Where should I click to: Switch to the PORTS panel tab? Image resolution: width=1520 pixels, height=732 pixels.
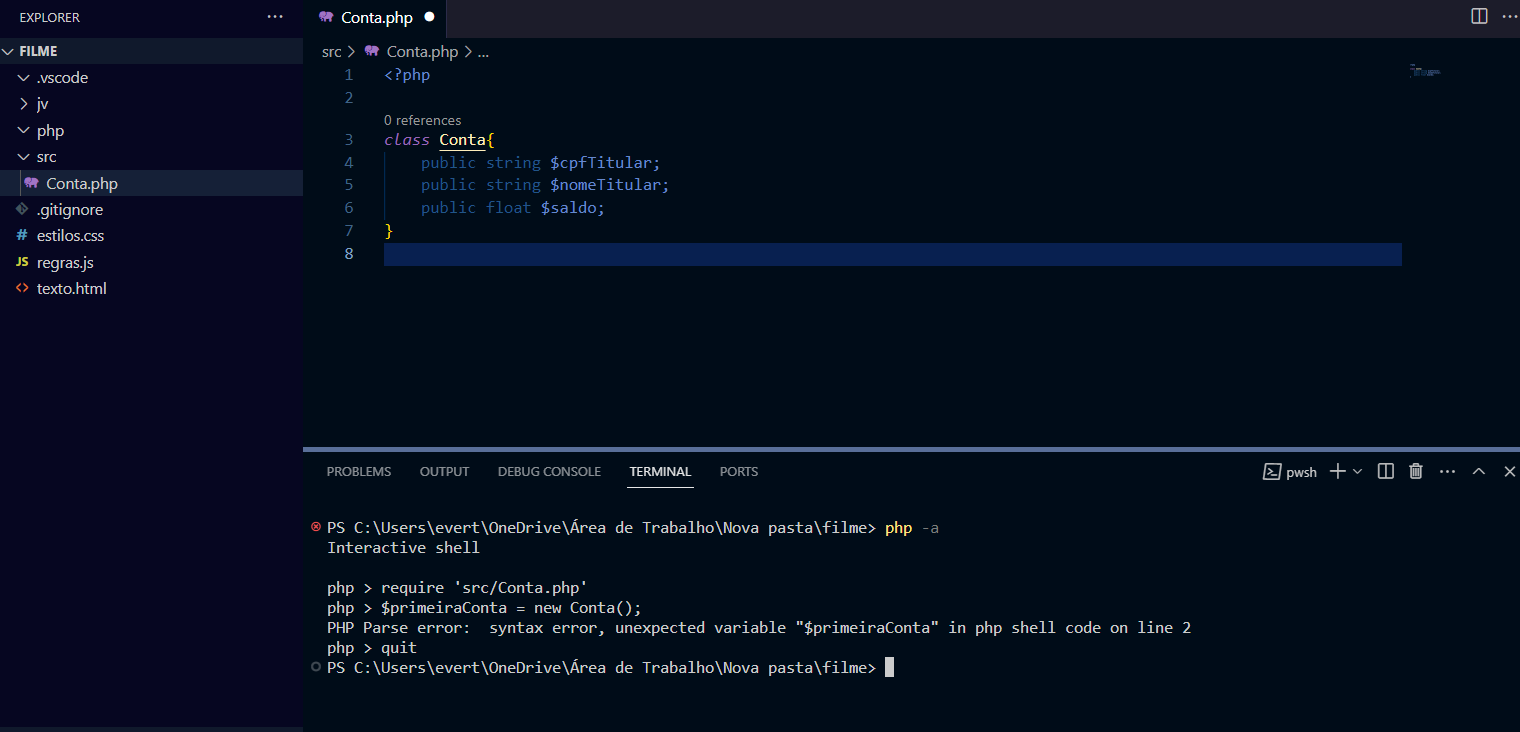tap(739, 472)
